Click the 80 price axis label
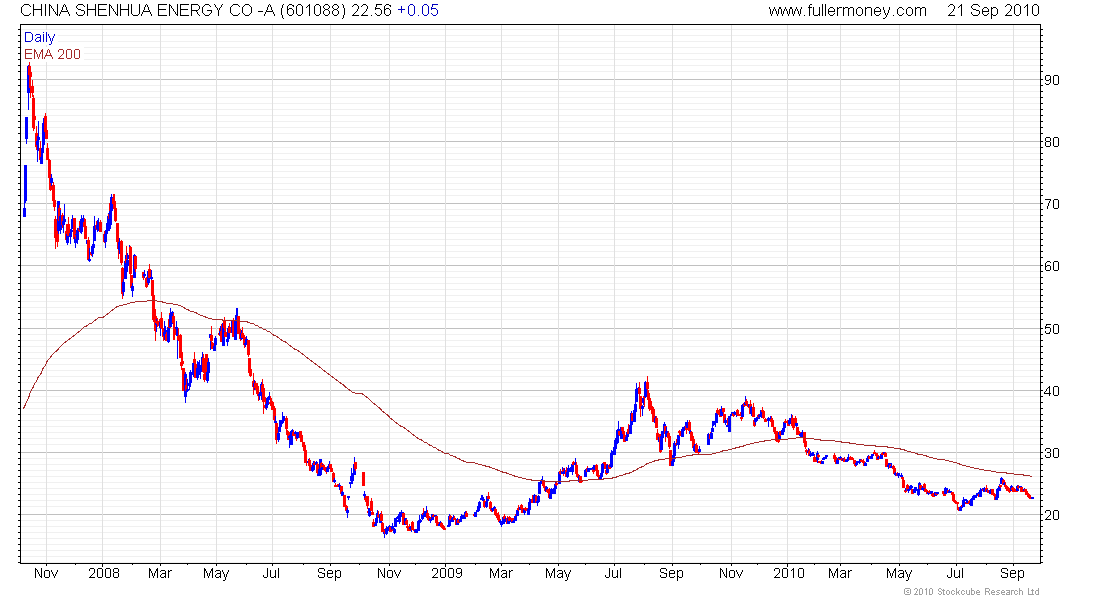The width and height of the screenshot is (1100, 600). [x=1052, y=142]
